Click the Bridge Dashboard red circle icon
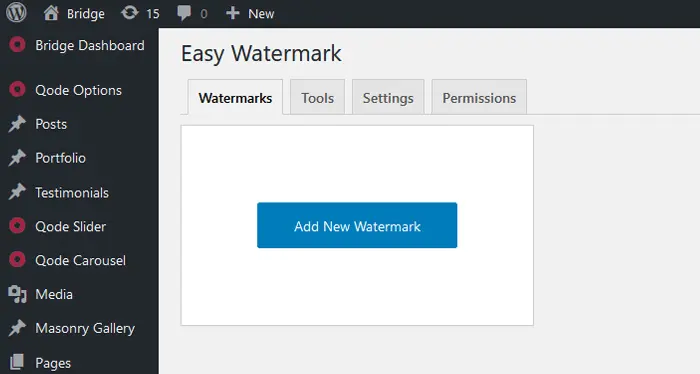The image size is (700, 374). (17, 45)
